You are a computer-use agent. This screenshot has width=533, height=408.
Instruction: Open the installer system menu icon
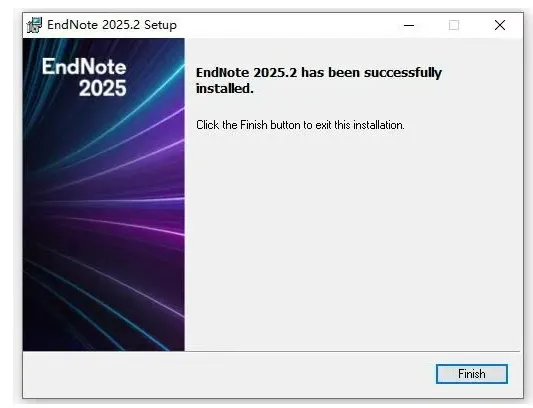tap(34, 25)
